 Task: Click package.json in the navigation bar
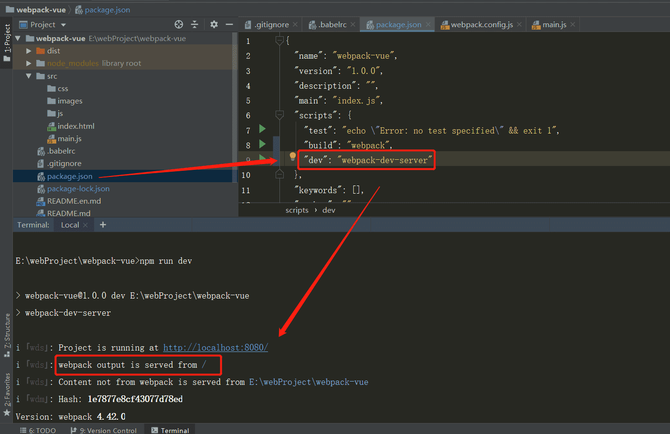click(x=103, y=10)
